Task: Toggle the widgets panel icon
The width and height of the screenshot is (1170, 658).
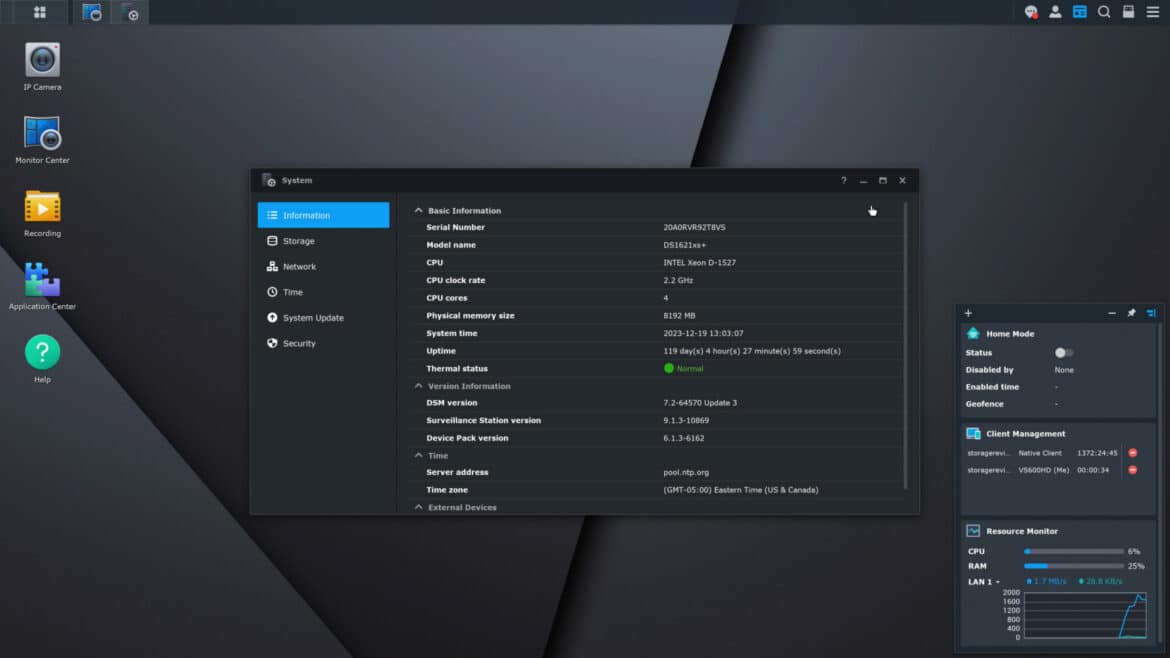Action: pyautogui.click(x=1080, y=12)
